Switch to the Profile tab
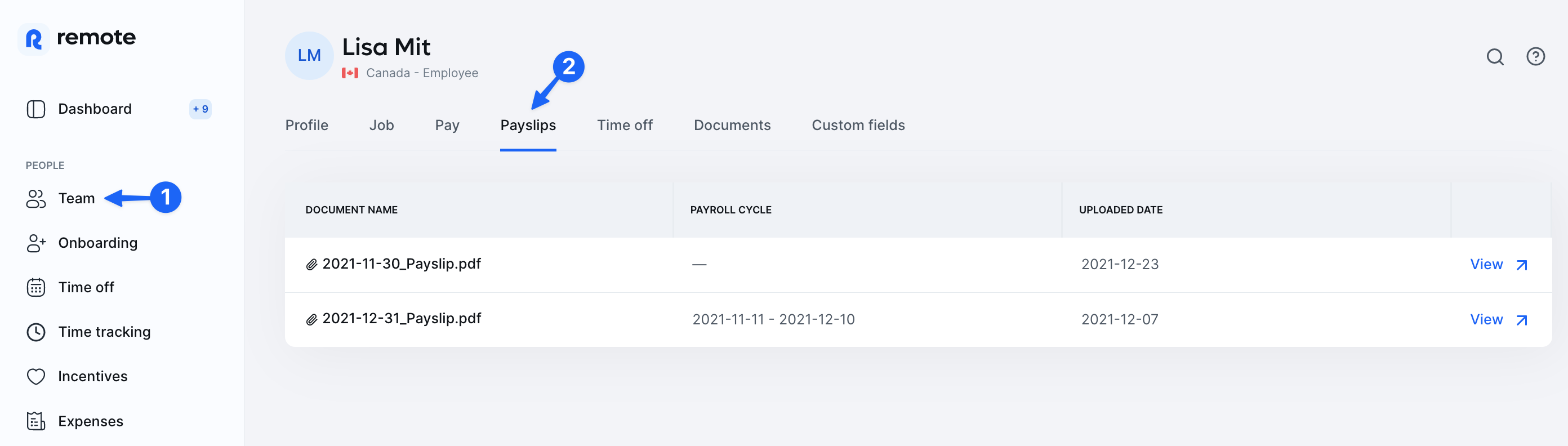This screenshot has height=446, width=1568. pos(307,126)
